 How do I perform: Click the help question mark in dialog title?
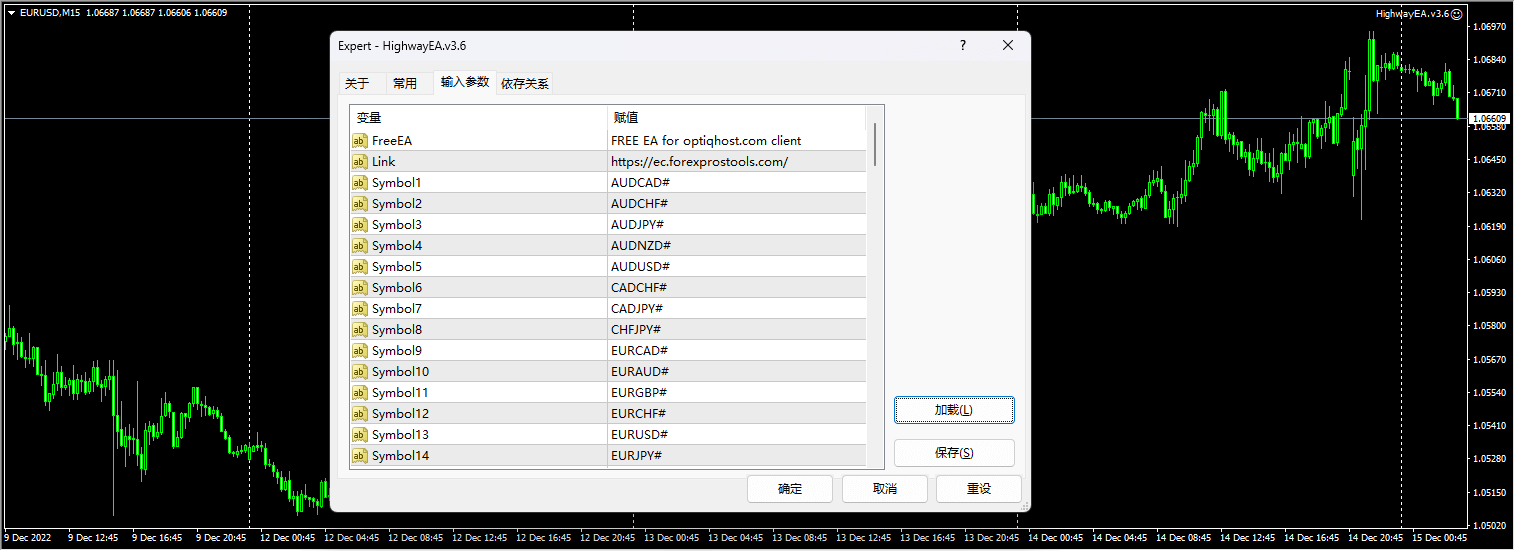click(x=963, y=46)
